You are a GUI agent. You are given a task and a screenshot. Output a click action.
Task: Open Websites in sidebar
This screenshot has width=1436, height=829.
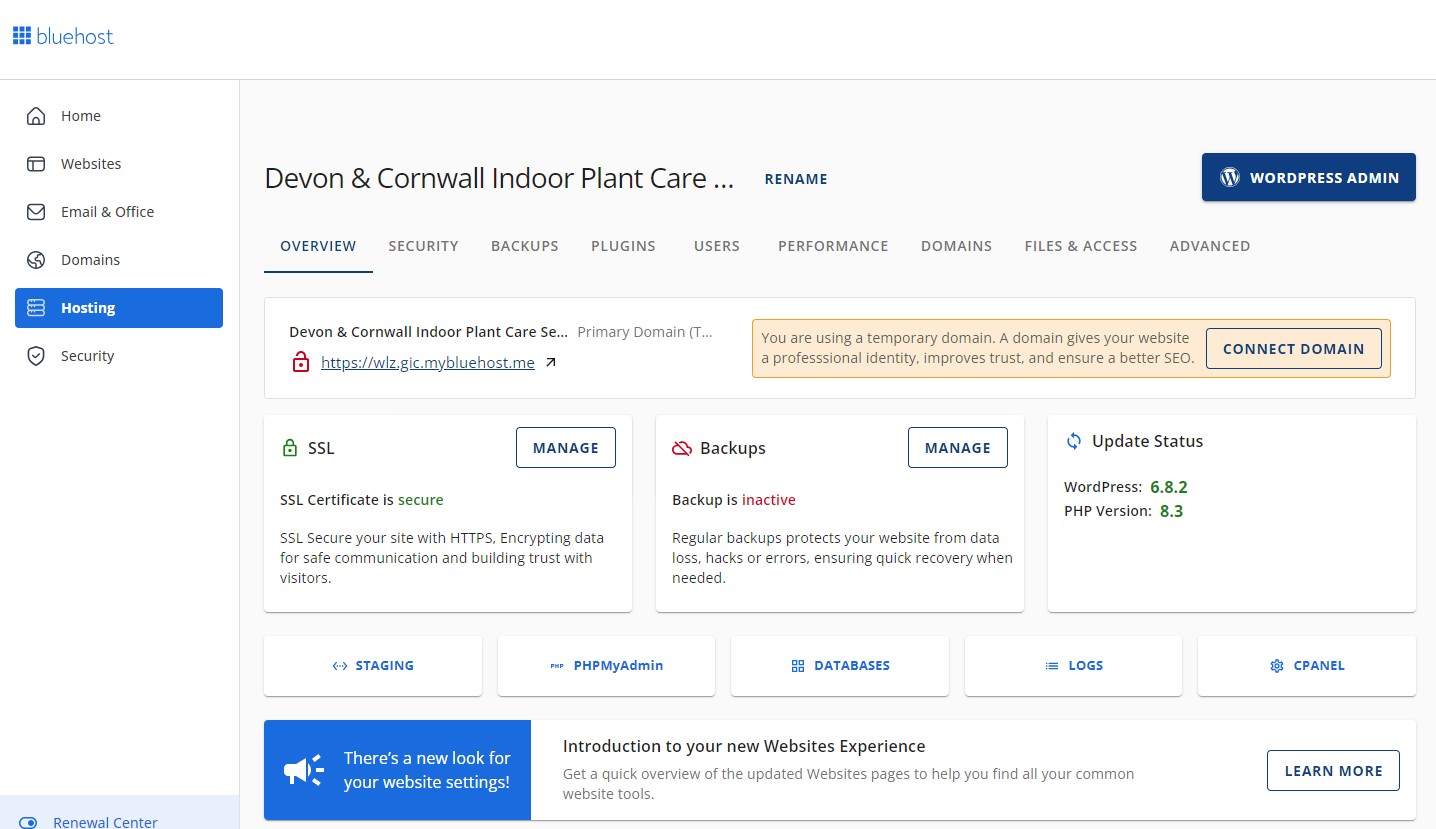click(x=119, y=164)
